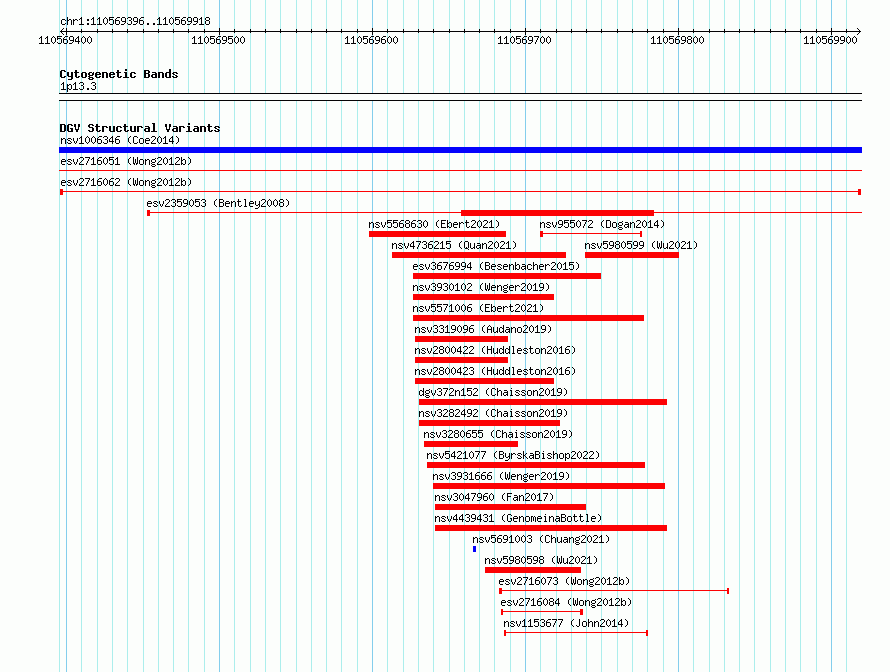The width and height of the screenshot is (890, 672).
Task: Select the red nsv5980599 feature bar
Action: tap(632, 255)
